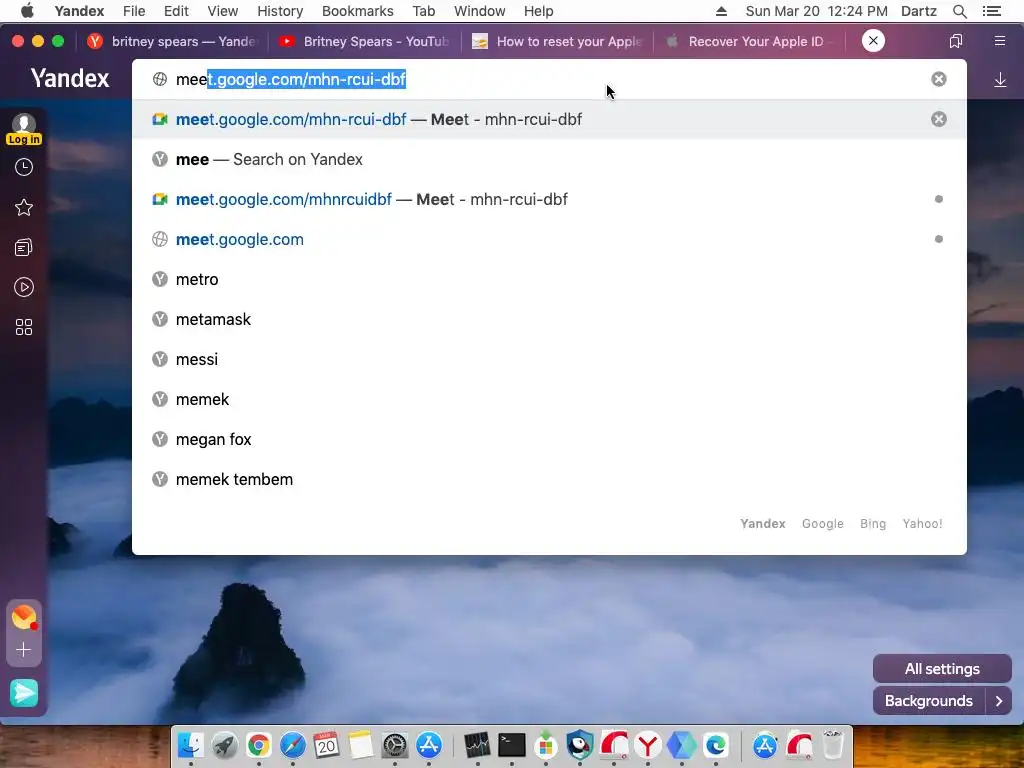Open the Control Center list icon in menu bar
Screen dimensions: 1024x768
[992, 11]
